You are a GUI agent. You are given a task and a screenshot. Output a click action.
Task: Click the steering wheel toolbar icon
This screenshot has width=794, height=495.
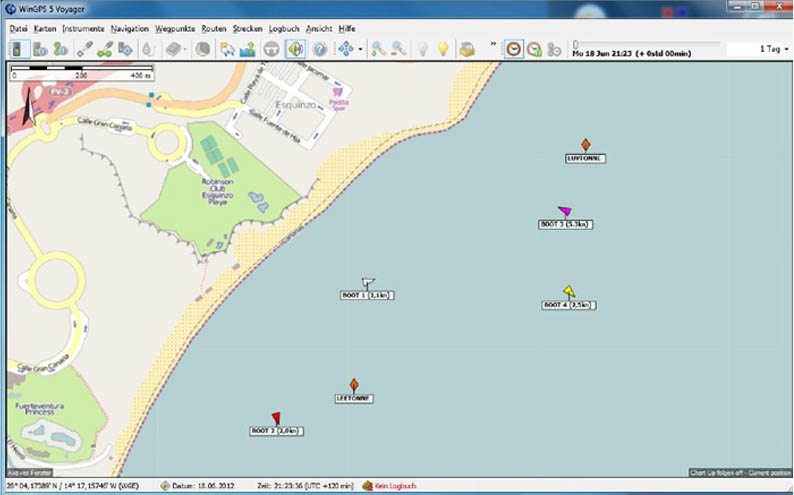(271, 49)
